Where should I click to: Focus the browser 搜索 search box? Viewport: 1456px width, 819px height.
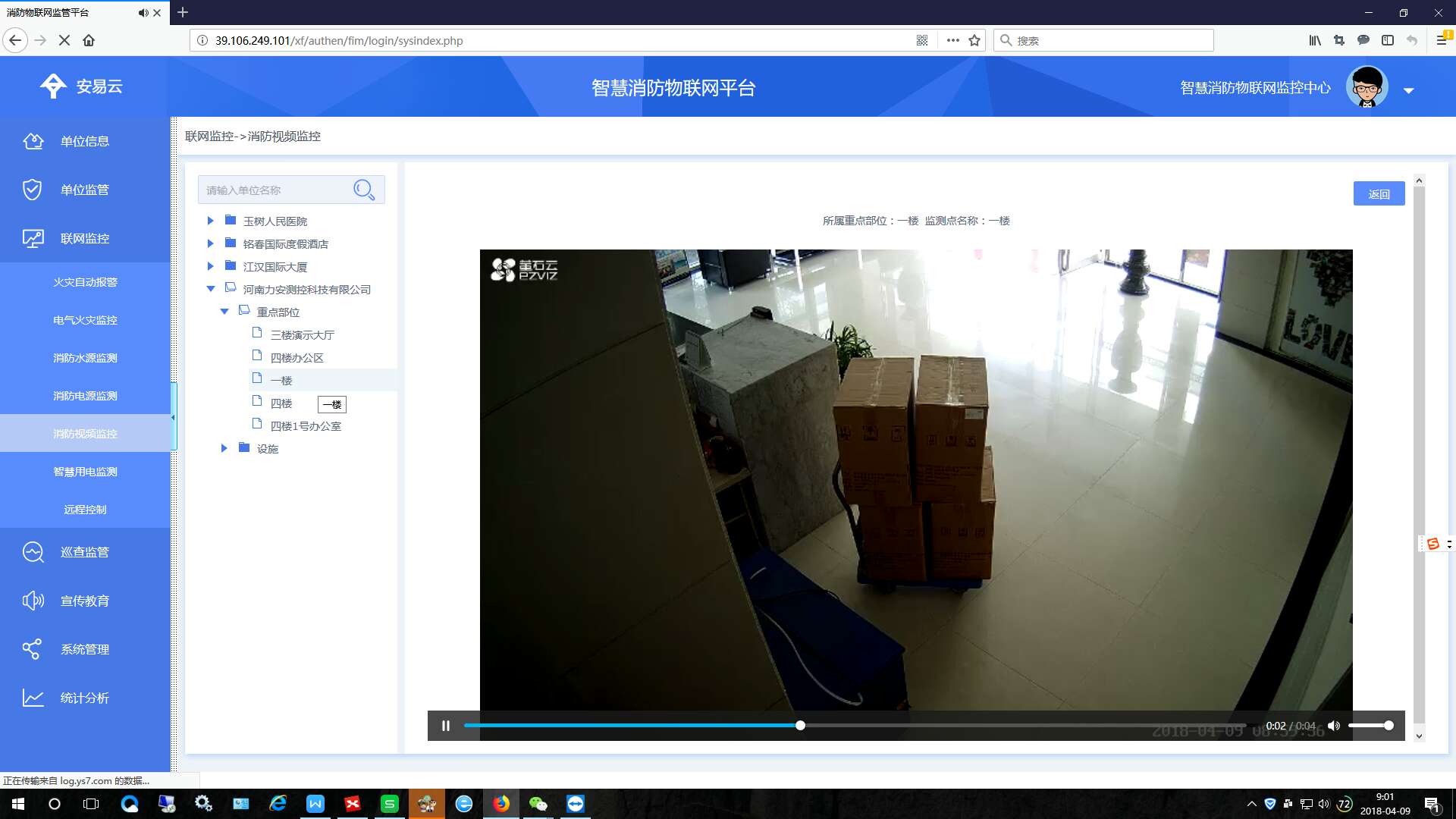(1103, 40)
